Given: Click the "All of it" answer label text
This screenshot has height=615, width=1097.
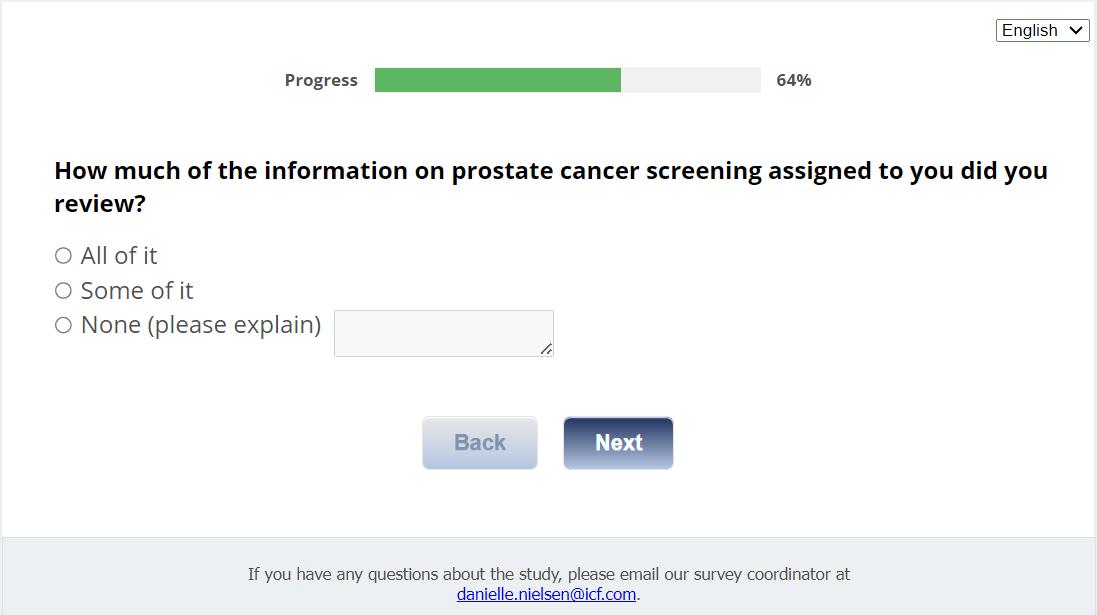Looking at the screenshot, I should pyautogui.click(x=119, y=256).
